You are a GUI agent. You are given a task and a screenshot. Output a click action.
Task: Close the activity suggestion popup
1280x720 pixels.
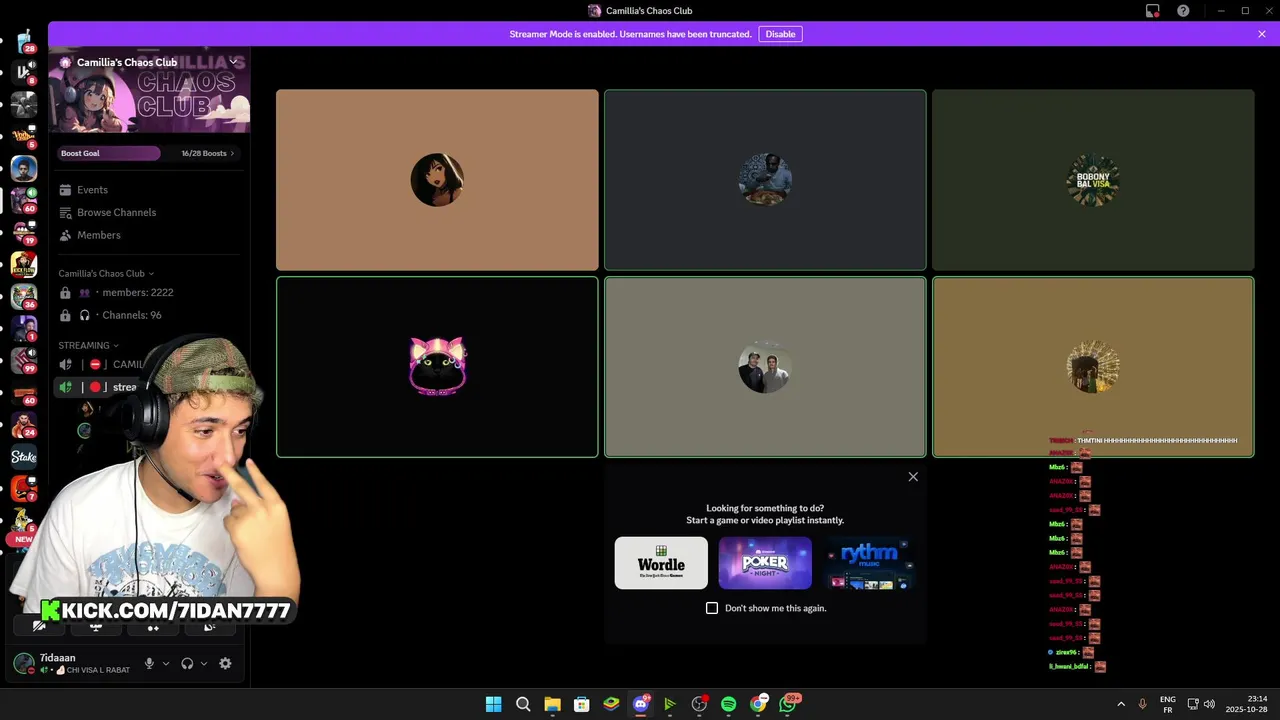pos(913,477)
